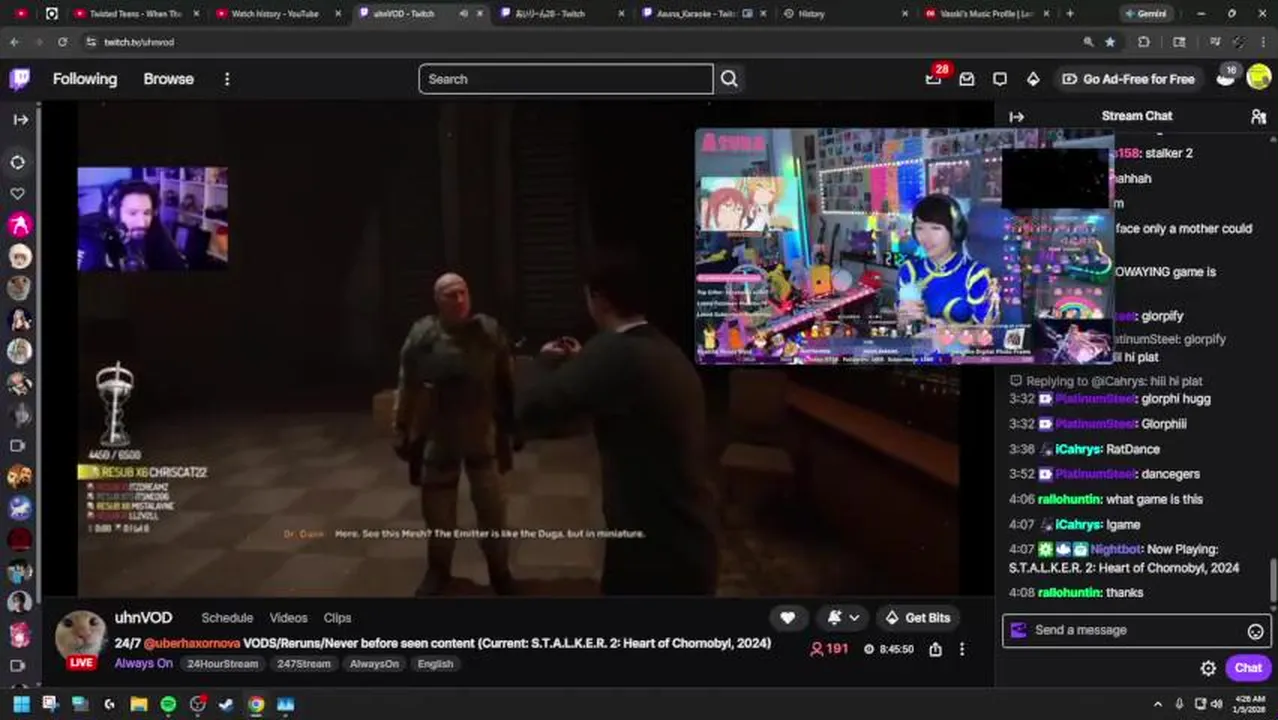Select the 247Stream tag
Screen dimensions: 1278x720
coord(303,664)
